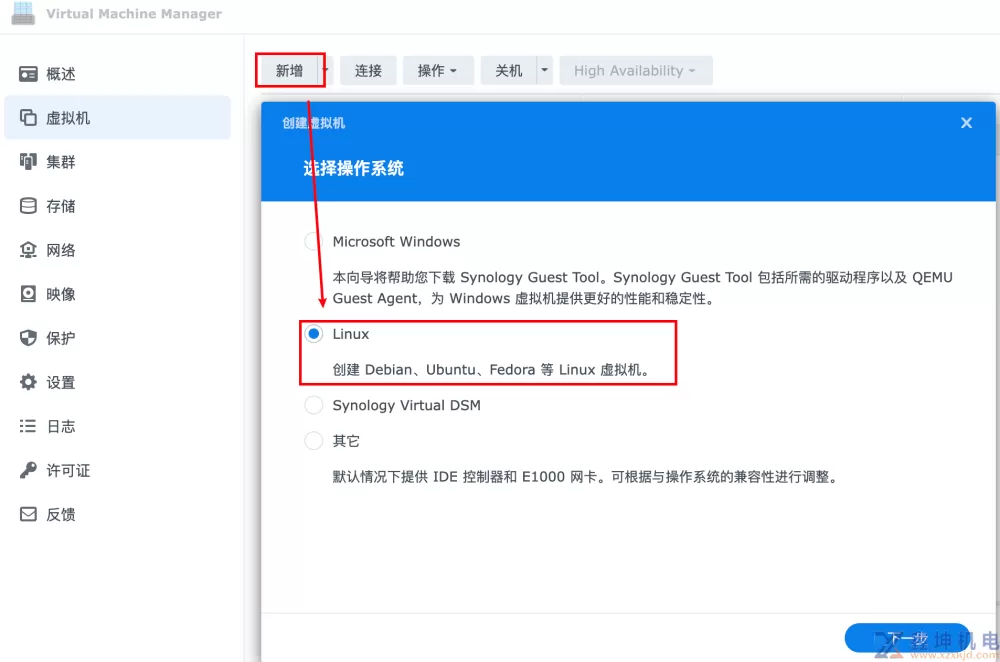This screenshot has width=1000, height=662.
Task: Click the 关机 button
Action: tap(508, 70)
